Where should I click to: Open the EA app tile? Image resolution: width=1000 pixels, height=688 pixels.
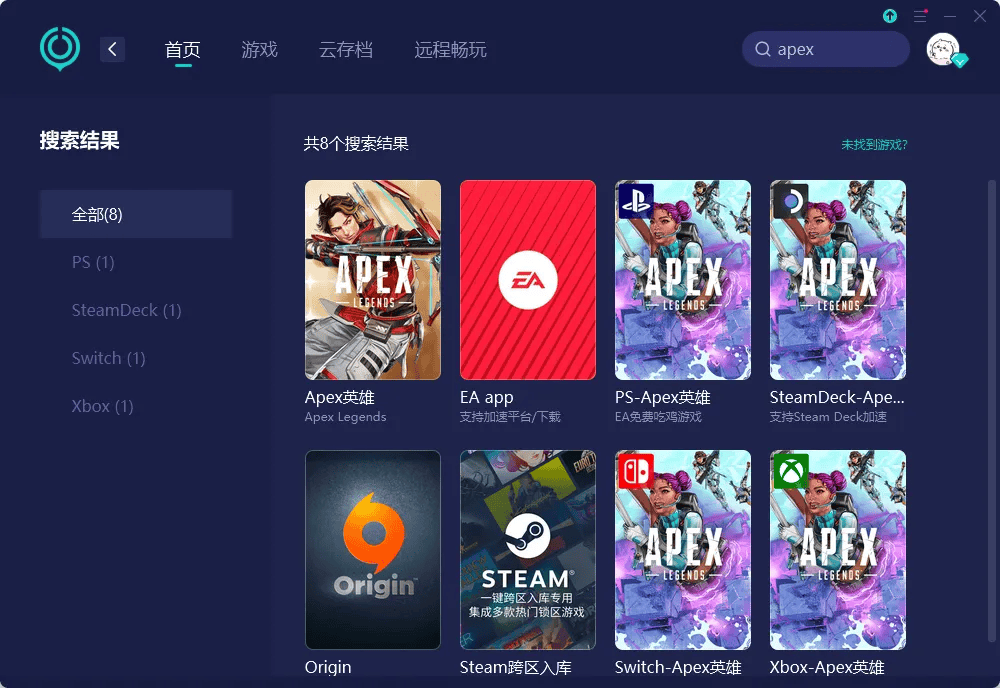pos(527,279)
